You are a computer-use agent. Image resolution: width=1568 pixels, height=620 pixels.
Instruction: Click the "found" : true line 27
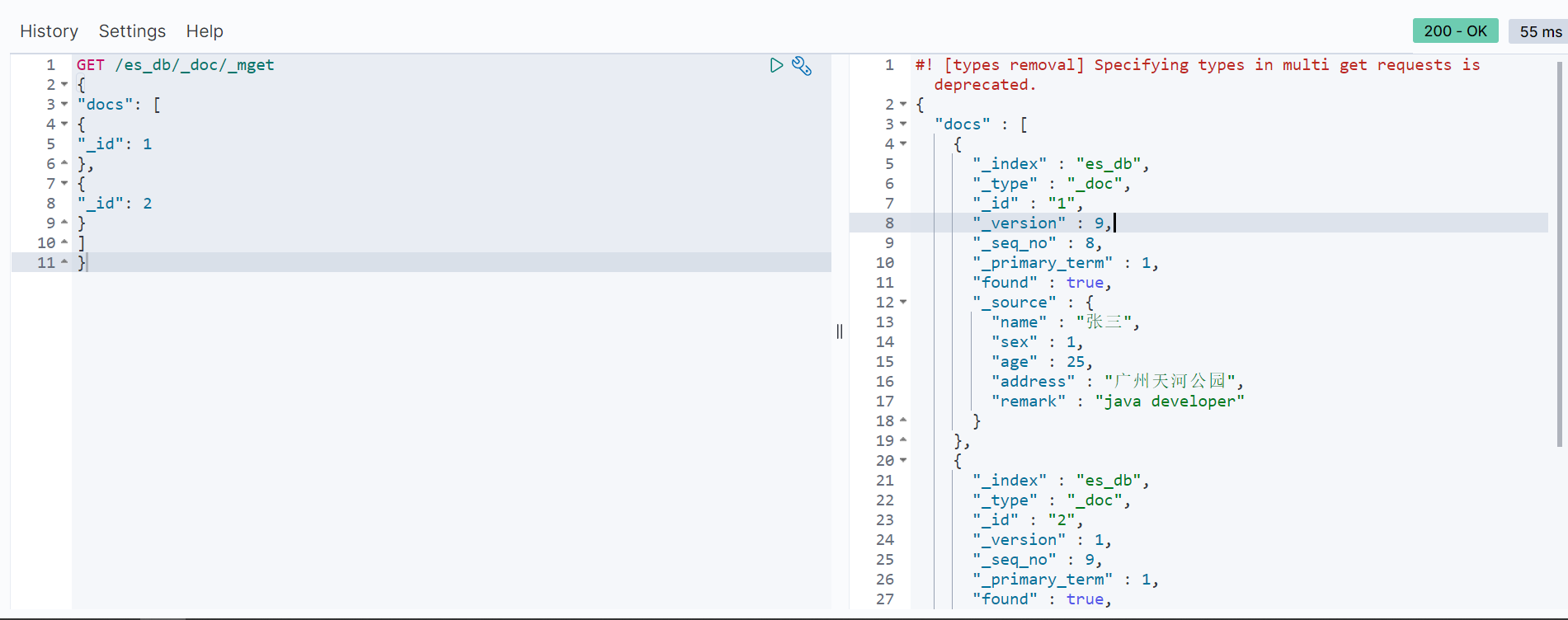coord(1043,599)
